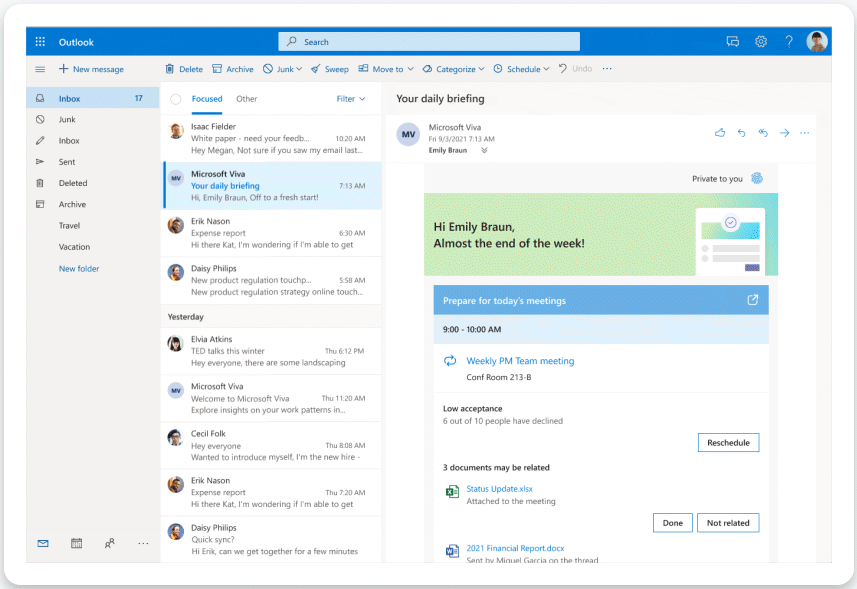Open the Deleted folder
Image resolution: width=857 pixels, height=589 pixels.
(93, 183)
